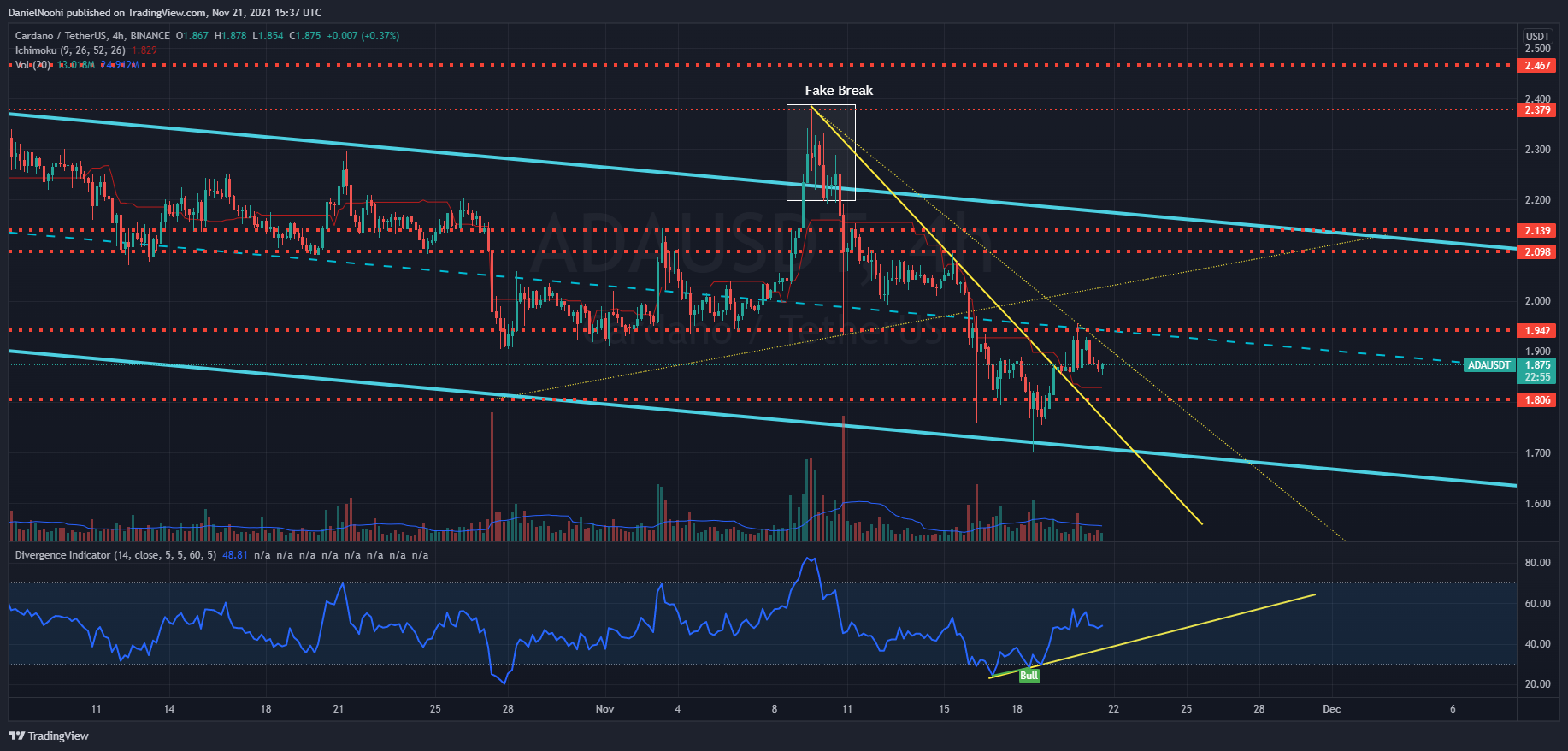Image resolution: width=1568 pixels, height=751 pixels.
Task: Click the Nov label on time axis
Action: tap(605, 708)
